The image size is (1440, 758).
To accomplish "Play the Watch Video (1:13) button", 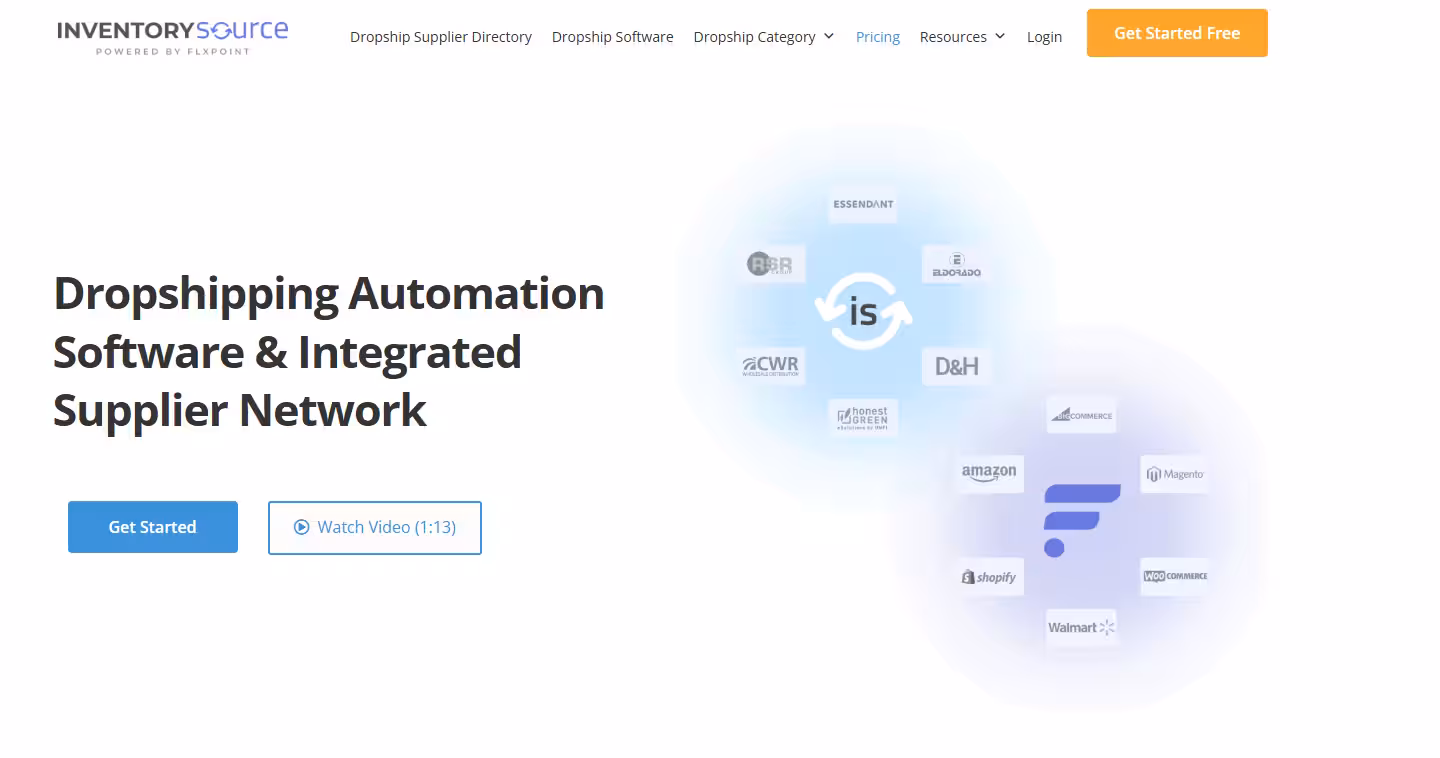I will pos(375,527).
